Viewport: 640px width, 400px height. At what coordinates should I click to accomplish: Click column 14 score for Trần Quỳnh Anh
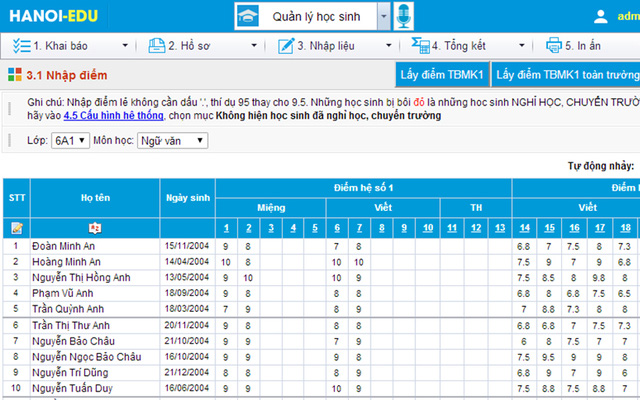pyautogui.click(x=524, y=309)
